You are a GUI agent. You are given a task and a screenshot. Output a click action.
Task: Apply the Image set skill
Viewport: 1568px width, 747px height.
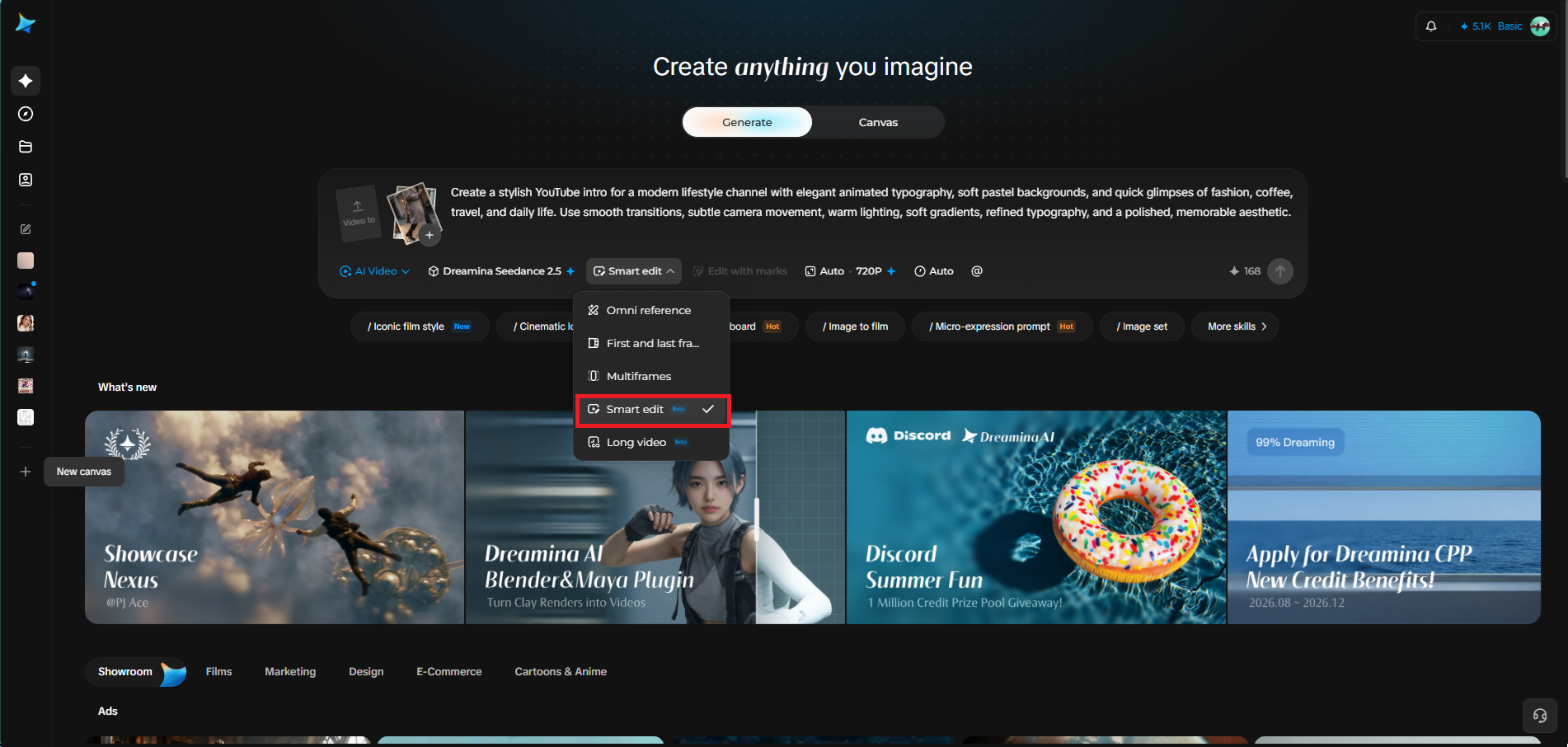(1142, 327)
